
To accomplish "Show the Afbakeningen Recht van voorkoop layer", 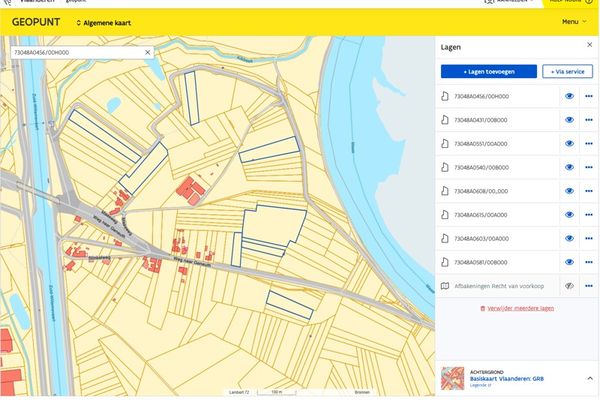I will (568, 286).
